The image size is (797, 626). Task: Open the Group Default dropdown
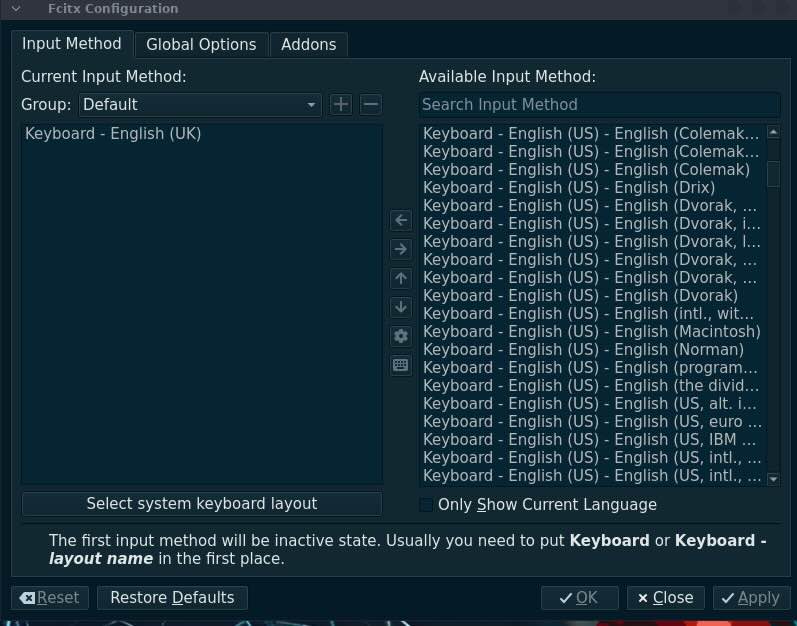(200, 105)
